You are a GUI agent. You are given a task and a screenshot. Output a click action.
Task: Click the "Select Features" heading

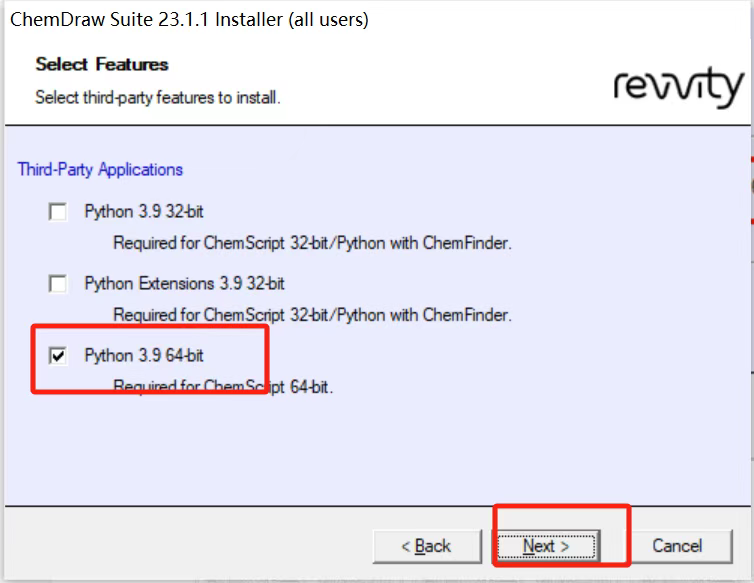(x=102, y=64)
